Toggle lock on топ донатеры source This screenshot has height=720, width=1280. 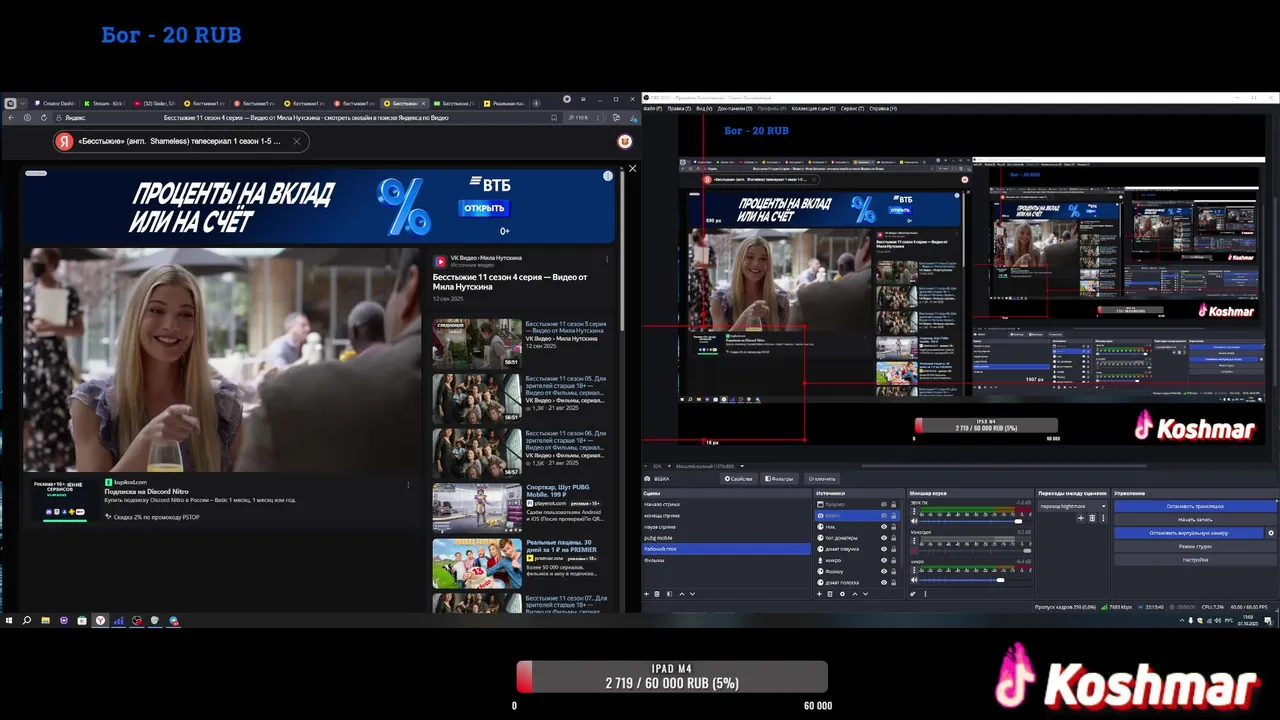pyautogui.click(x=893, y=538)
